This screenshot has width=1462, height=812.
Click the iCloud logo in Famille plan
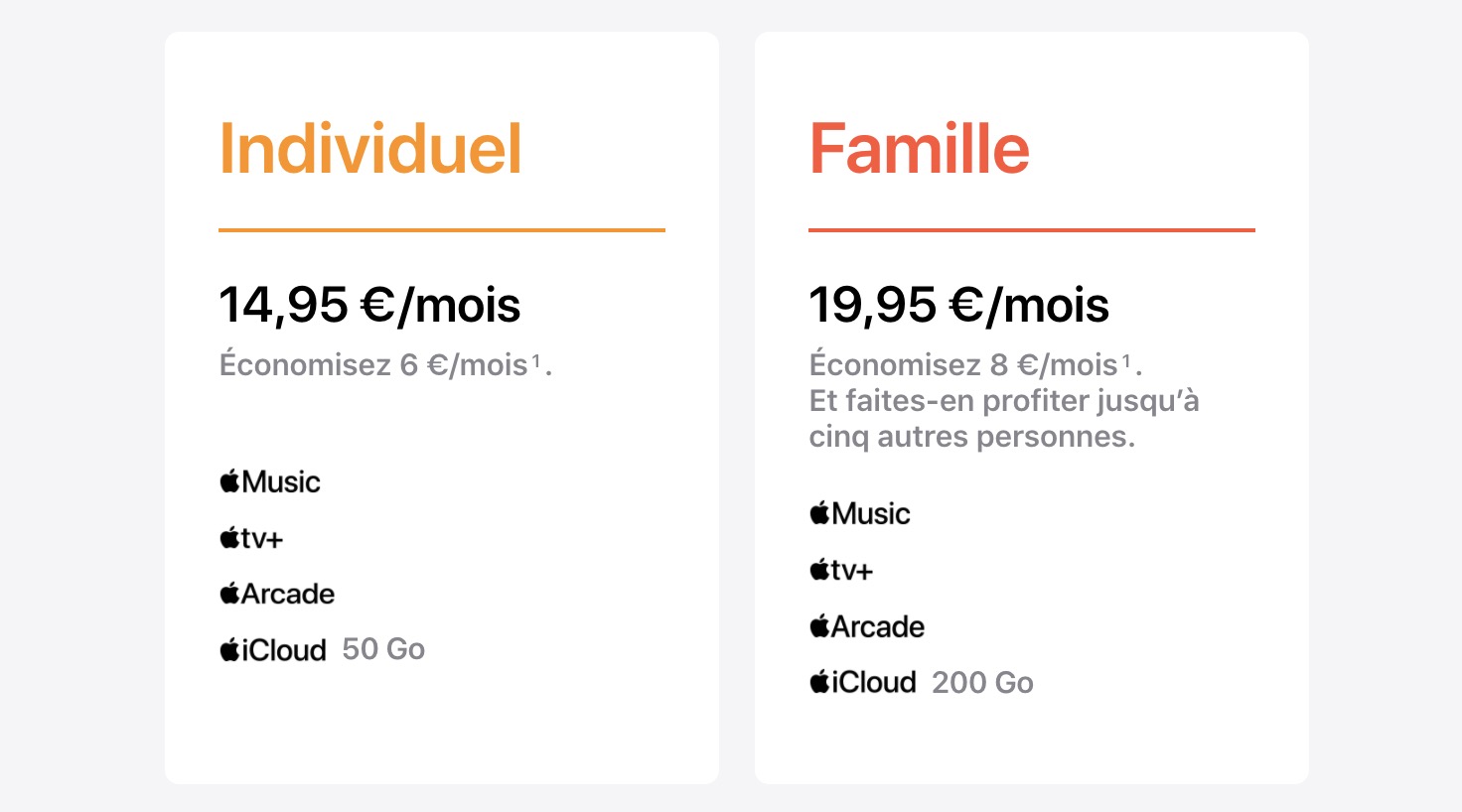click(x=863, y=683)
